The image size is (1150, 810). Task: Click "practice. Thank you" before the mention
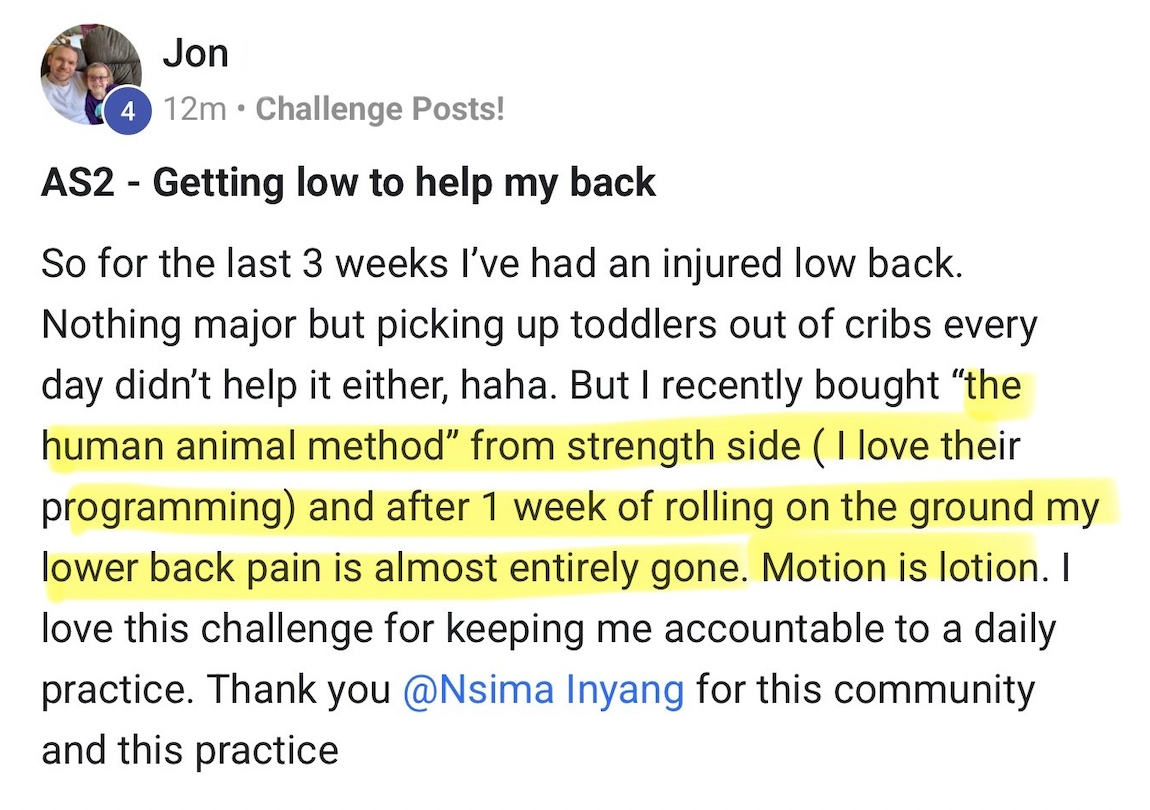216,690
